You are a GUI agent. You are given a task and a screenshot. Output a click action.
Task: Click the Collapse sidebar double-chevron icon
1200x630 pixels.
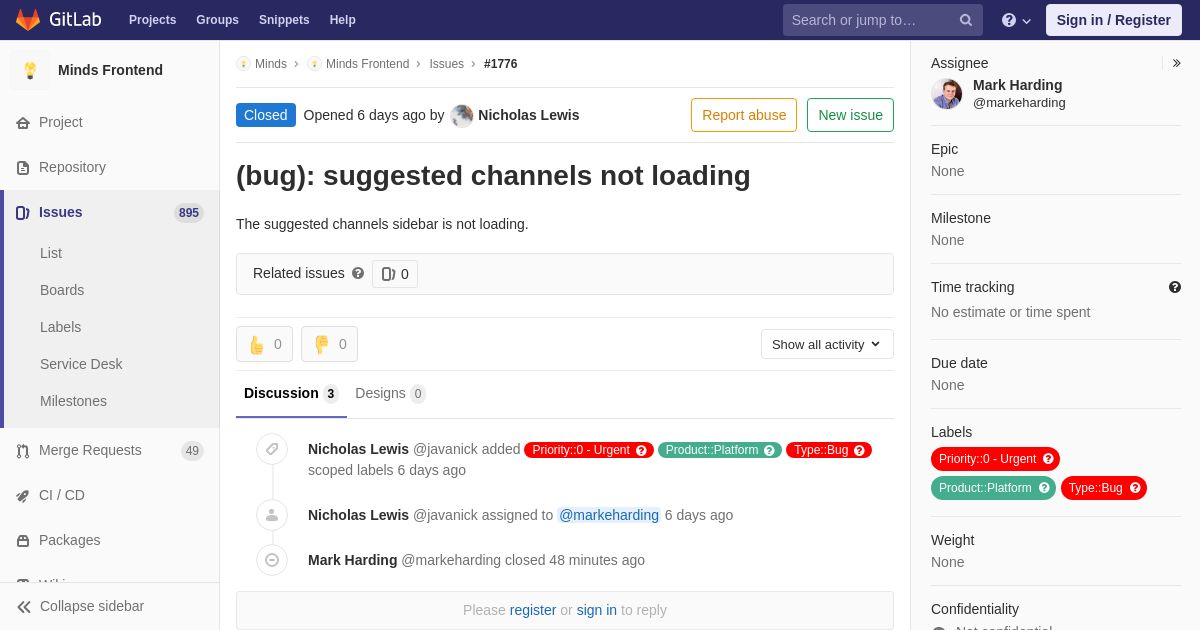click(x=24, y=607)
